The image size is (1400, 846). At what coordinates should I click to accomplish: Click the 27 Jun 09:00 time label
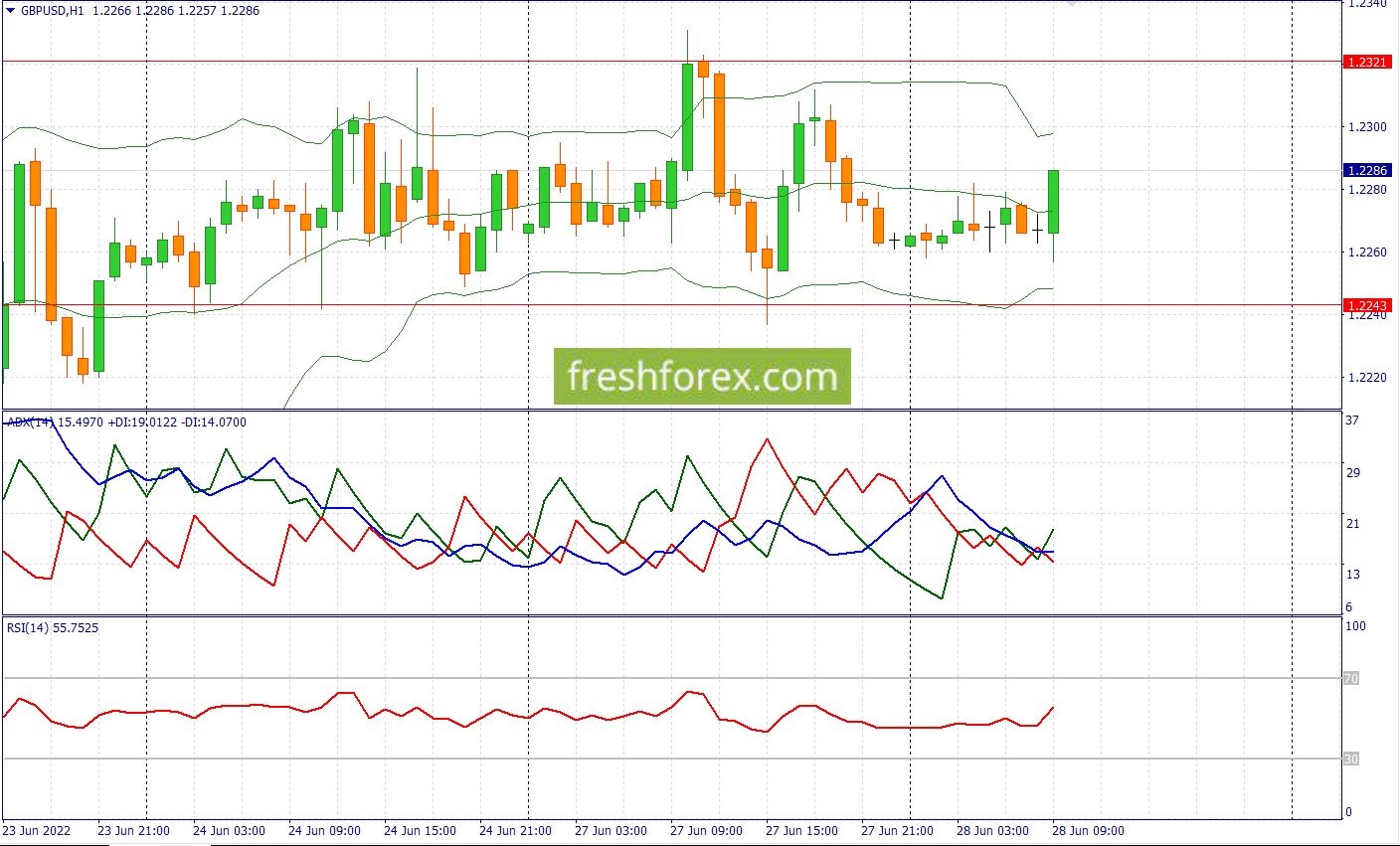coord(706,831)
